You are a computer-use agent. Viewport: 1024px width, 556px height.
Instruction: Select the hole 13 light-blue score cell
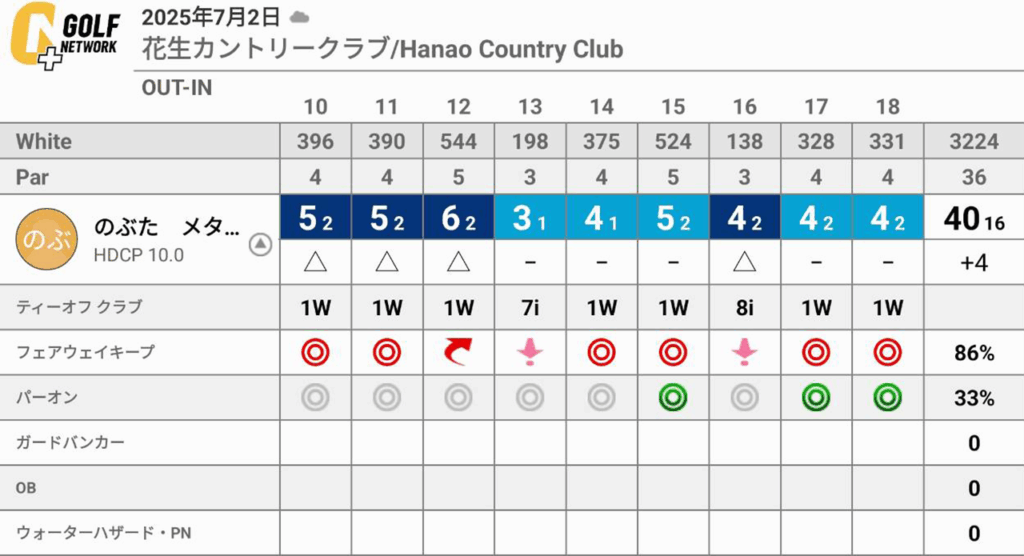coord(530,218)
